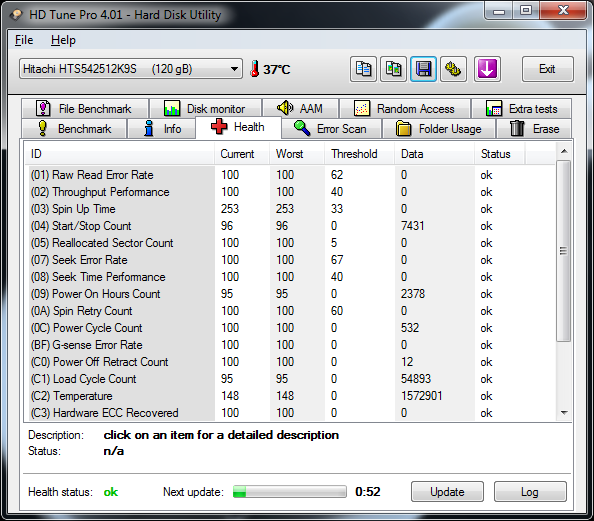This screenshot has height=521, width=594.
Task: Click the blue Info icon
Action: [x=149, y=128]
